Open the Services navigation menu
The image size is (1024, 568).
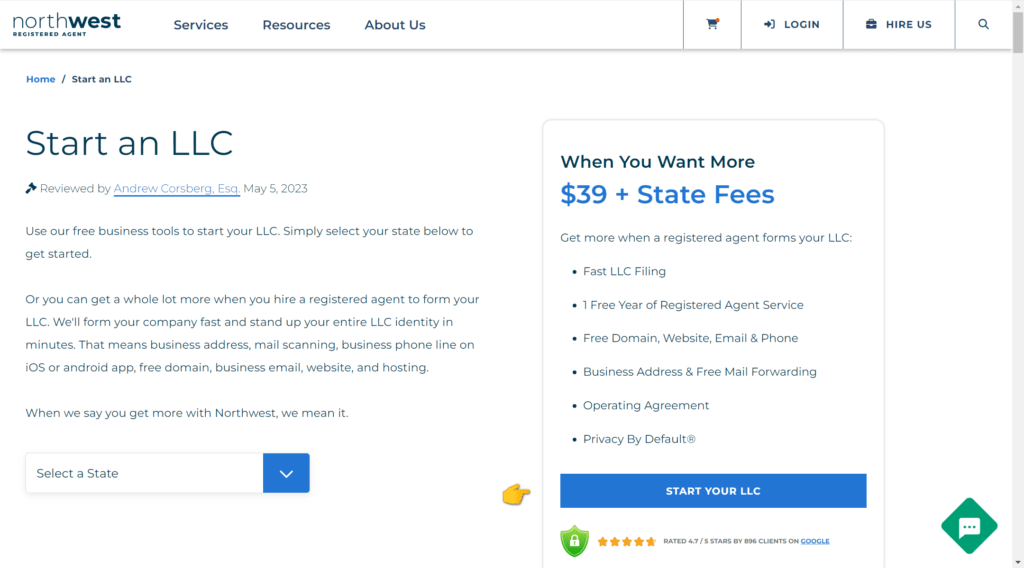pyautogui.click(x=201, y=25)
